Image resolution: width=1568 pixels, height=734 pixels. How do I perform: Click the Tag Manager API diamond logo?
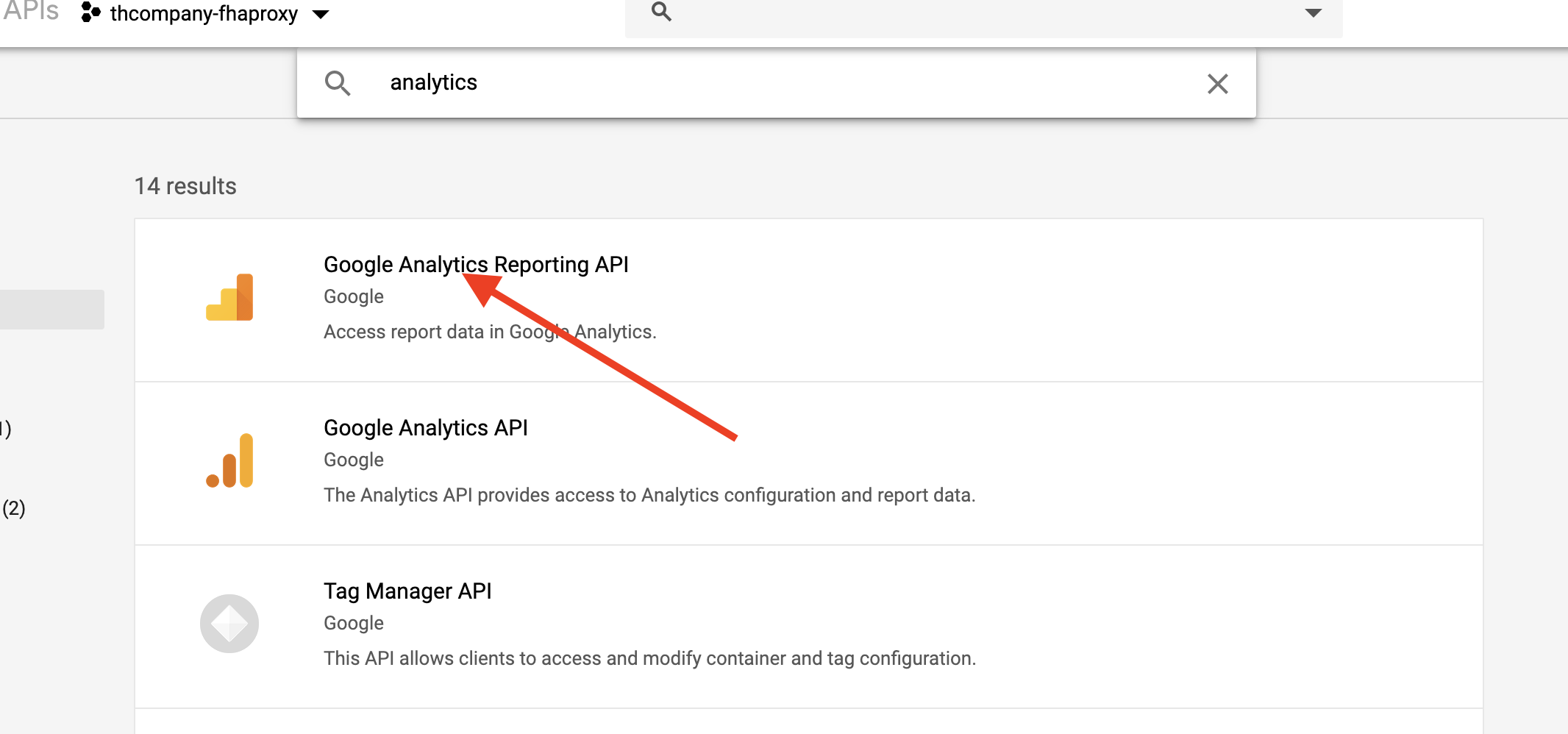click(x=229, y=624)
